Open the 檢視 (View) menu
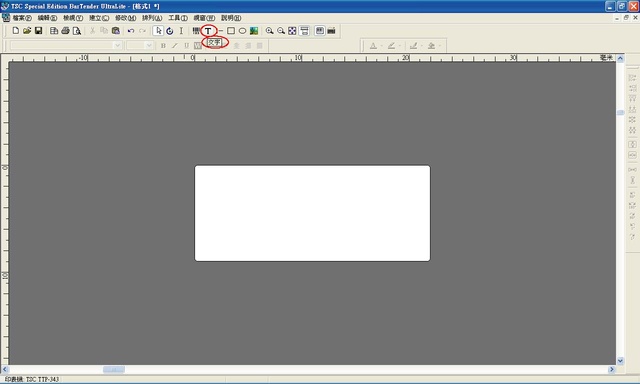Screen dimensions: 640x384 pyautogui.click(x=73, y=18)
